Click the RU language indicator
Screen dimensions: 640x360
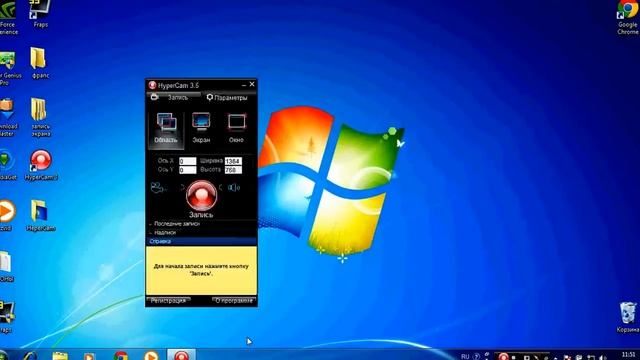coord(465,356)
